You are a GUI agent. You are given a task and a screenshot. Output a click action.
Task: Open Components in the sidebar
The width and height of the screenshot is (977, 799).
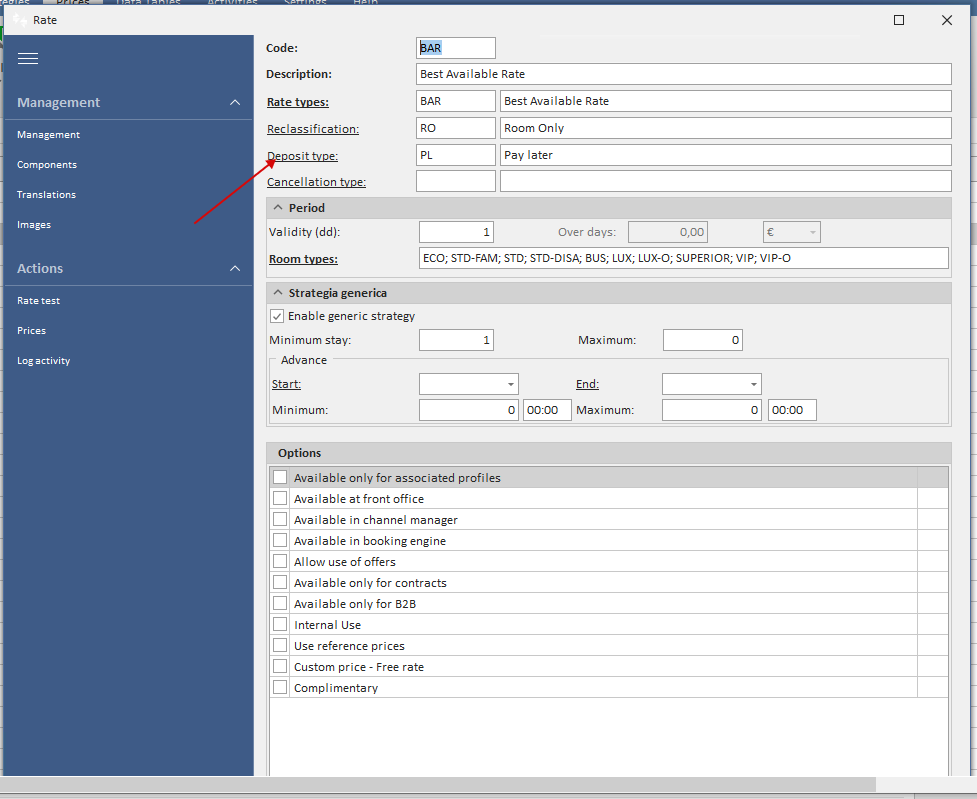click(47, 165)
